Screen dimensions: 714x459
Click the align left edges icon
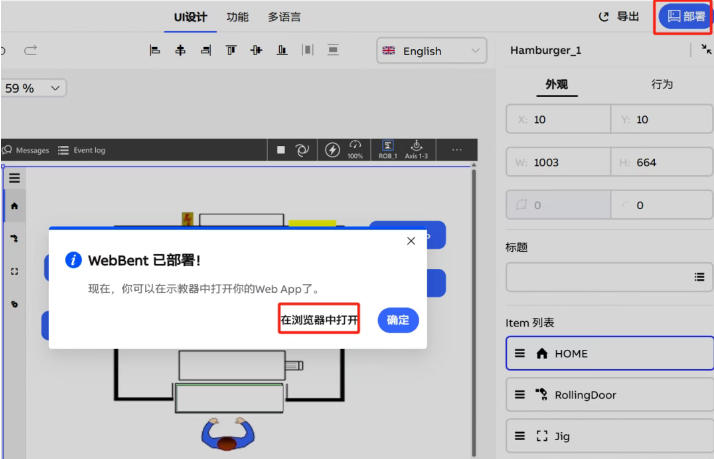[155, 50]
